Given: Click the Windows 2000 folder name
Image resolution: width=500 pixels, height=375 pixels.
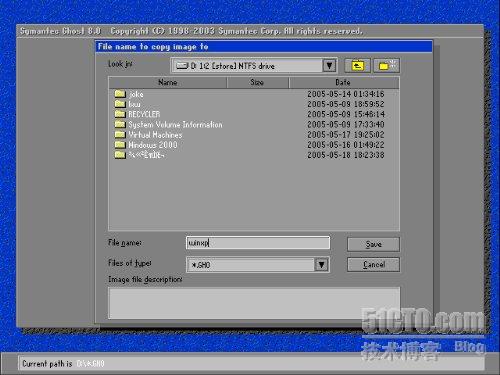Looking at the screenshot, I should click(x=153, y=145).
